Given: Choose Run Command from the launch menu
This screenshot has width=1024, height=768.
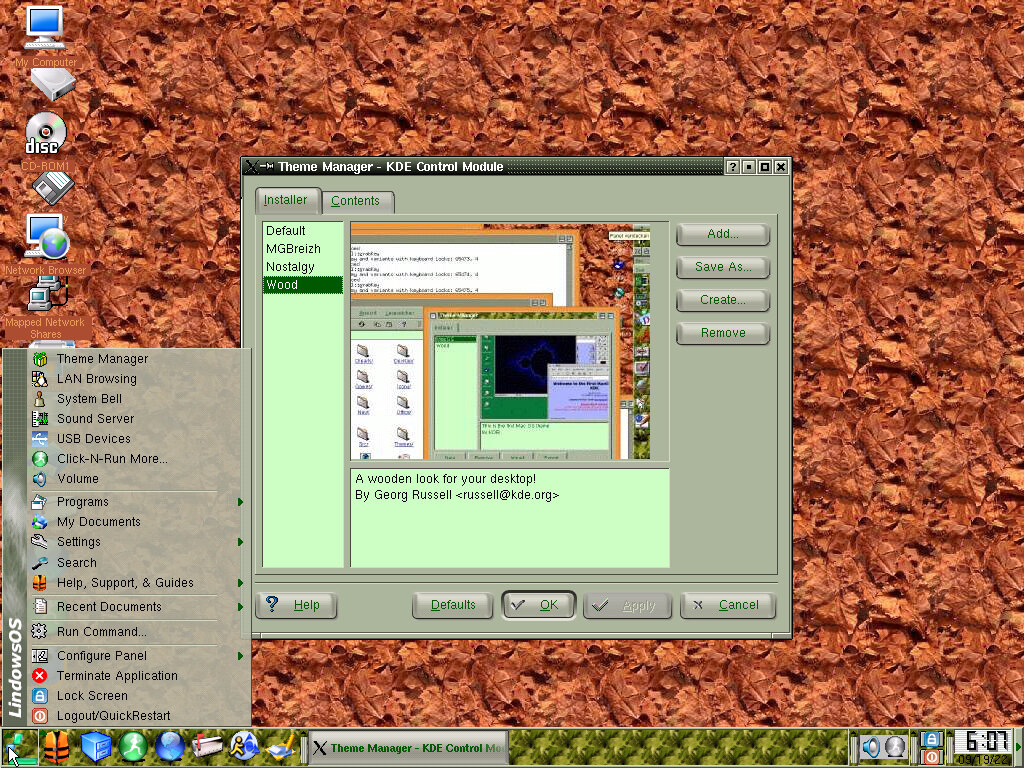Looking at the screenshot, I should point(101,631).
